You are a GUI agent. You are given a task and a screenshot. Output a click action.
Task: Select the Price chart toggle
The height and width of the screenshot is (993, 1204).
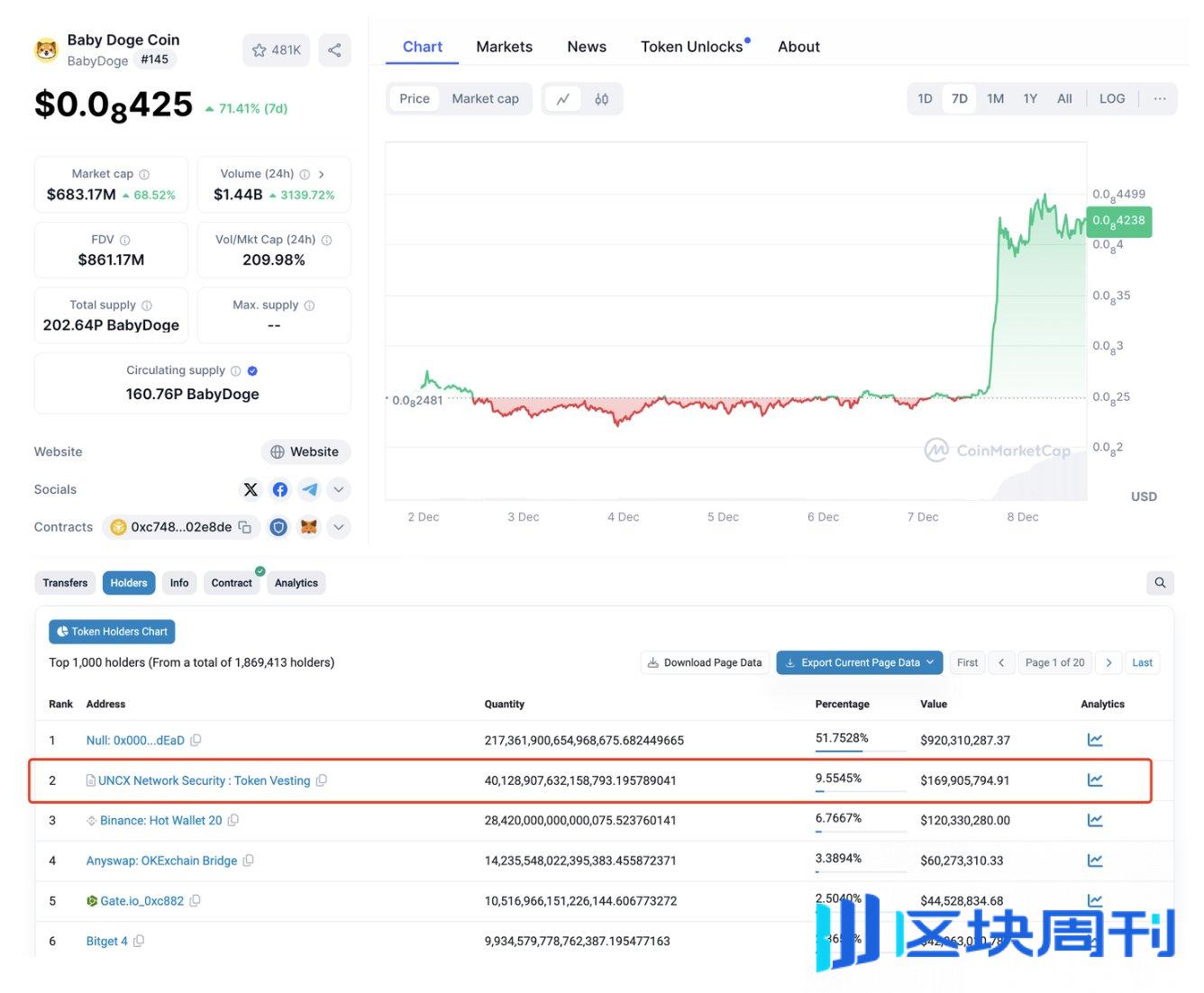point(415,99)
